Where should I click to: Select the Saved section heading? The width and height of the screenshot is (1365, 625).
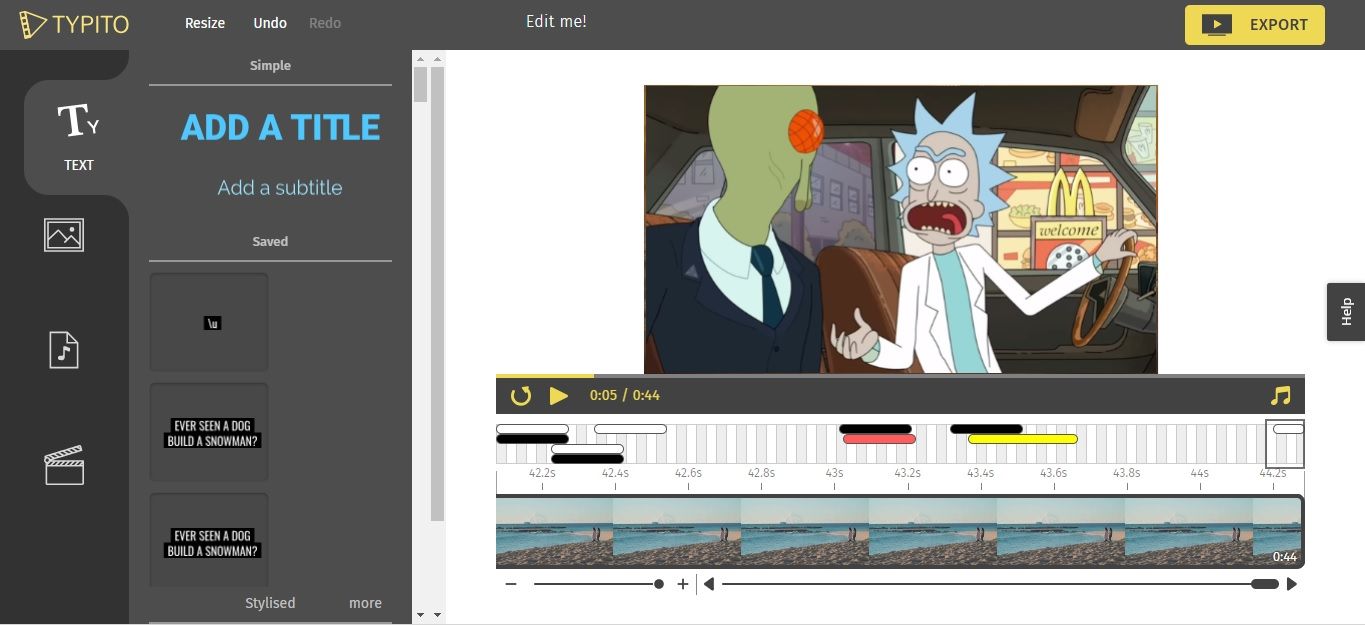(x=270, y=241)
